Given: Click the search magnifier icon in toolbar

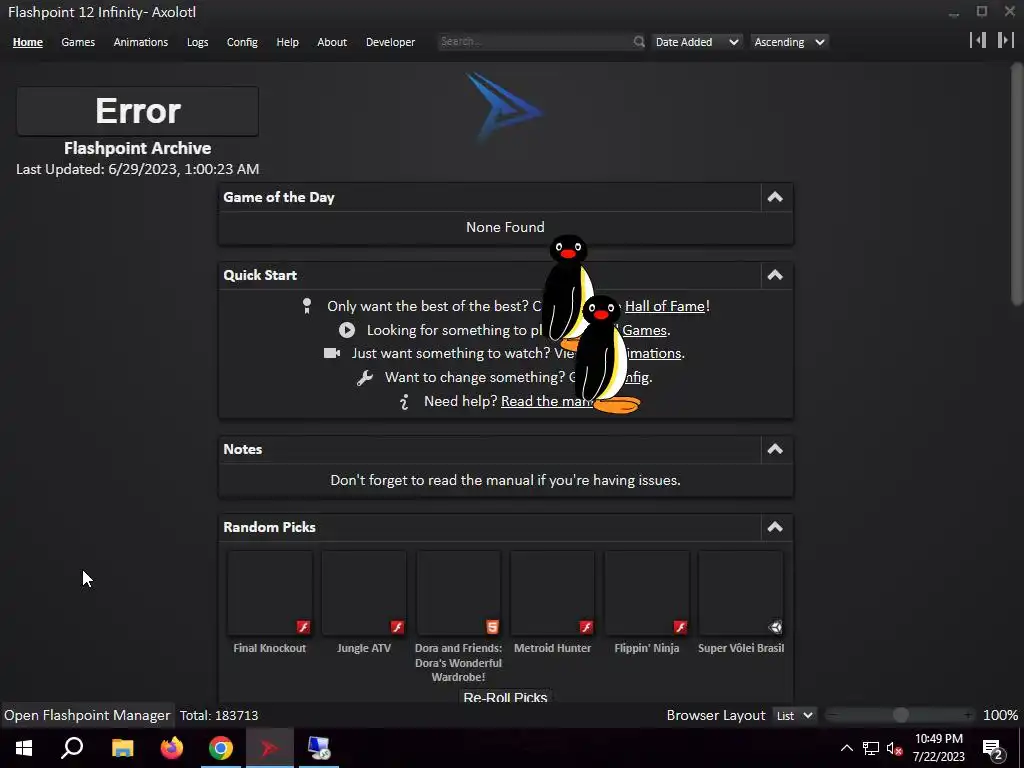Looking at the screenshot, I should tap(639, 42).
